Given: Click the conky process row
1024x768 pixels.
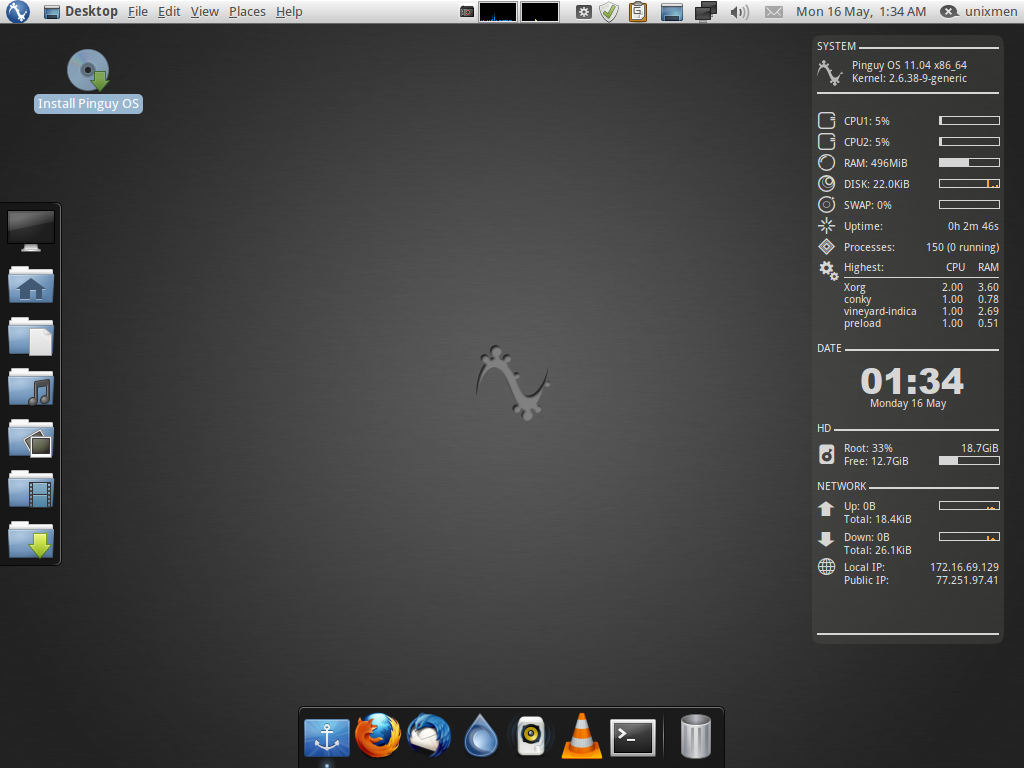Looking at the screenshot, I should [x=921, y=299].
